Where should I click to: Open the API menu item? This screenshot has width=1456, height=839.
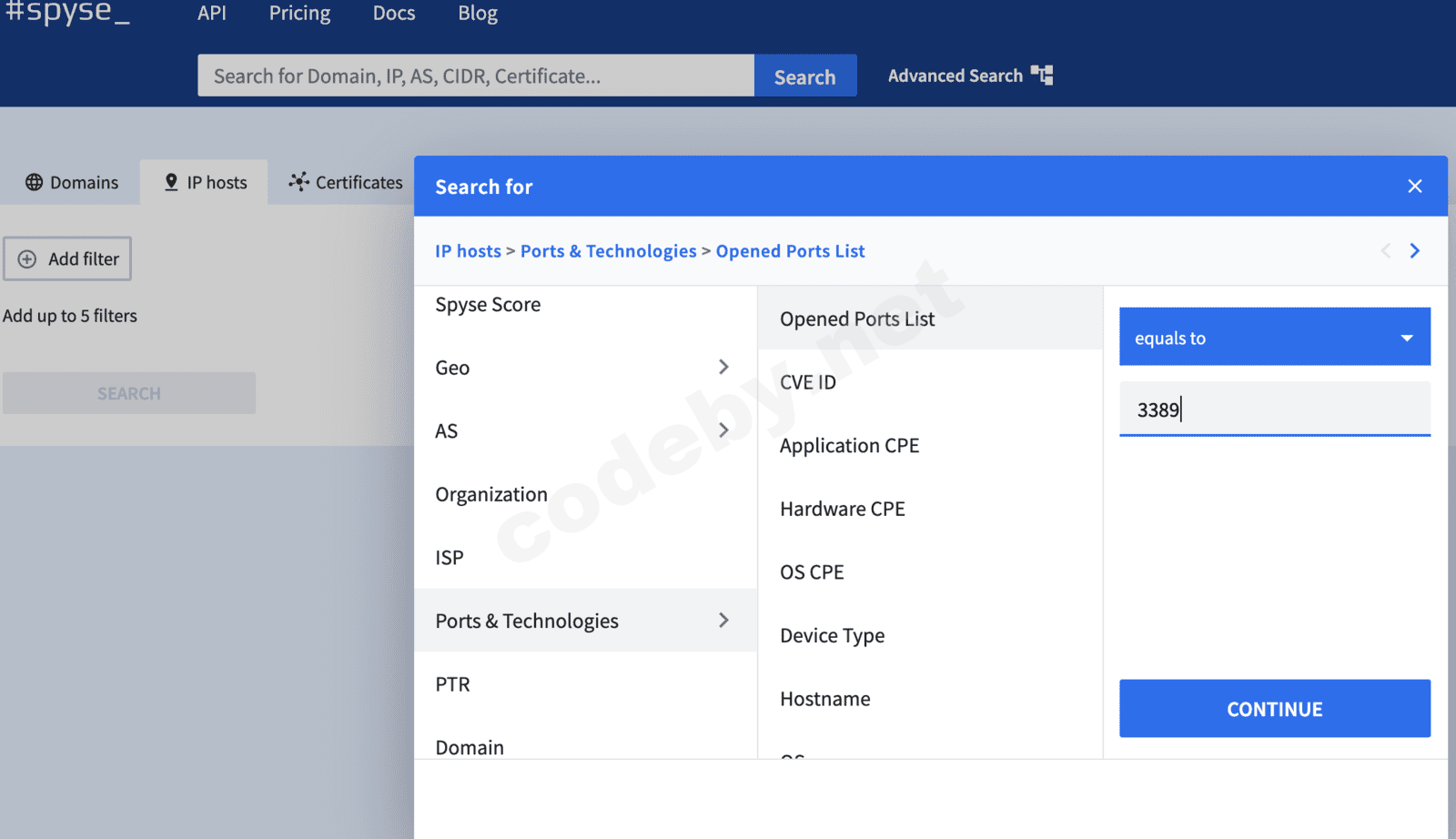tap(212, 14)
